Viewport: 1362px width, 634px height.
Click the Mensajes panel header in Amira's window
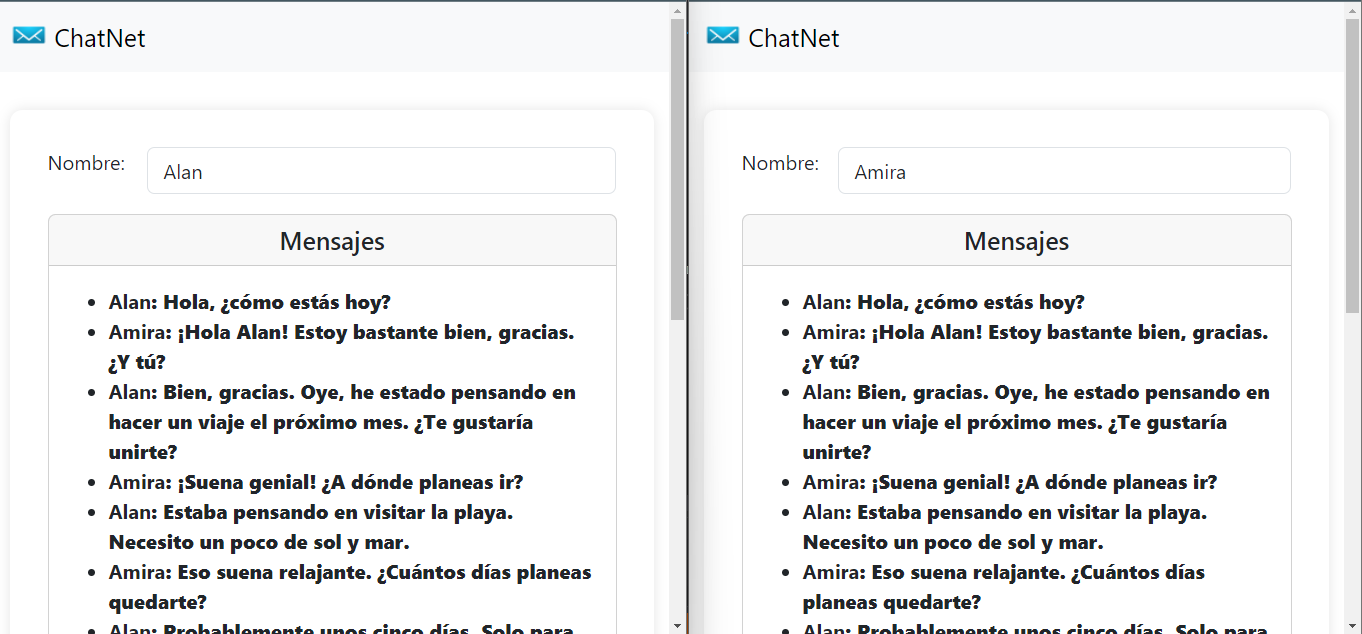(x=1016, y=240)
